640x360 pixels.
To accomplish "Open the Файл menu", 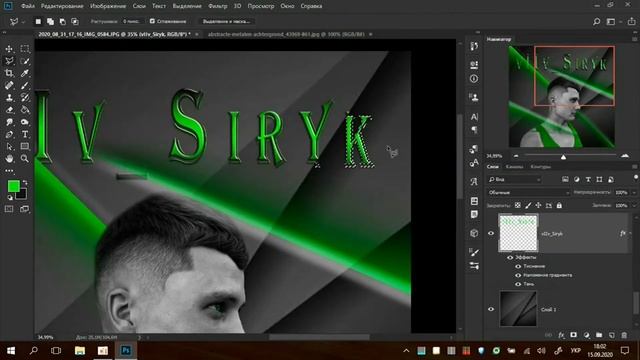I will pos(27,6).
